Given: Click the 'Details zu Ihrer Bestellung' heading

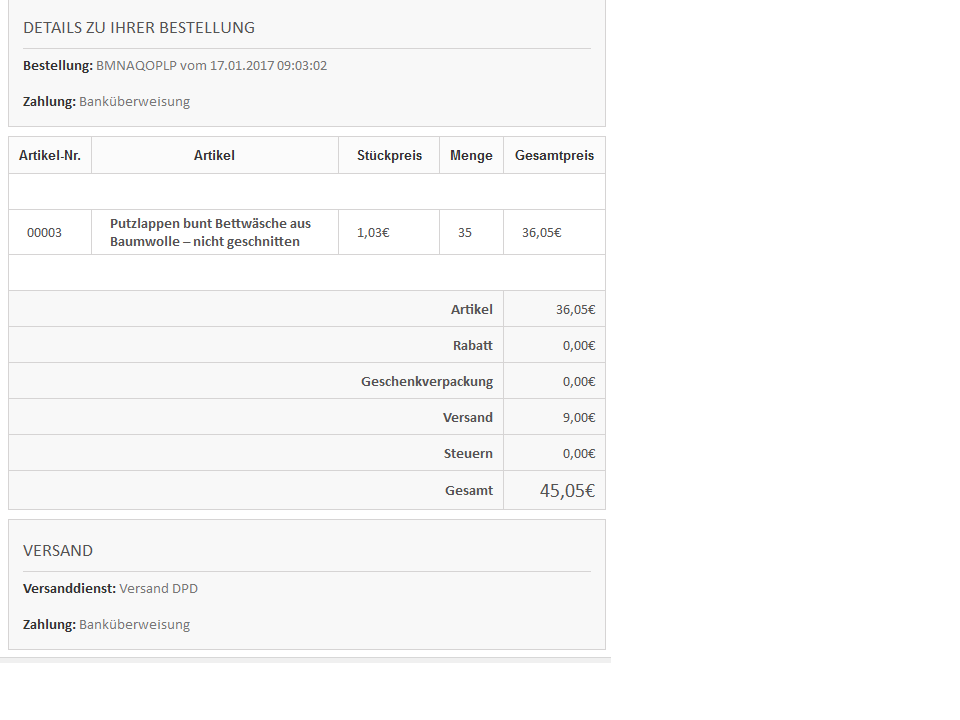Looking at the screenshot, I should click(x=139, y=27).
